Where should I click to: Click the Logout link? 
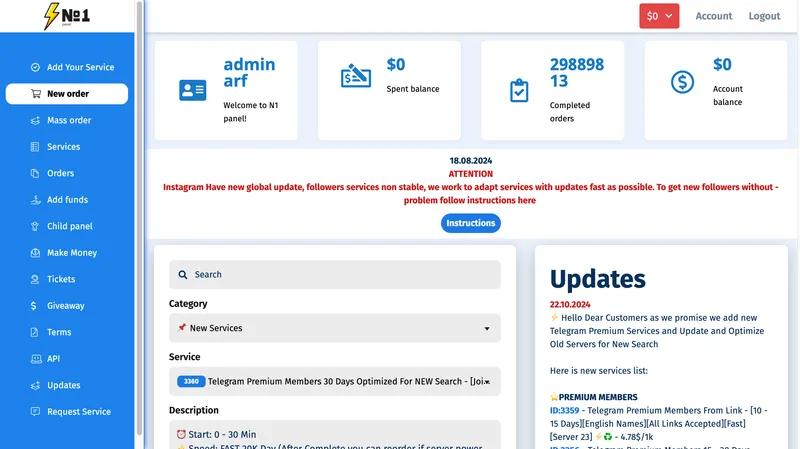pos(764,16)
